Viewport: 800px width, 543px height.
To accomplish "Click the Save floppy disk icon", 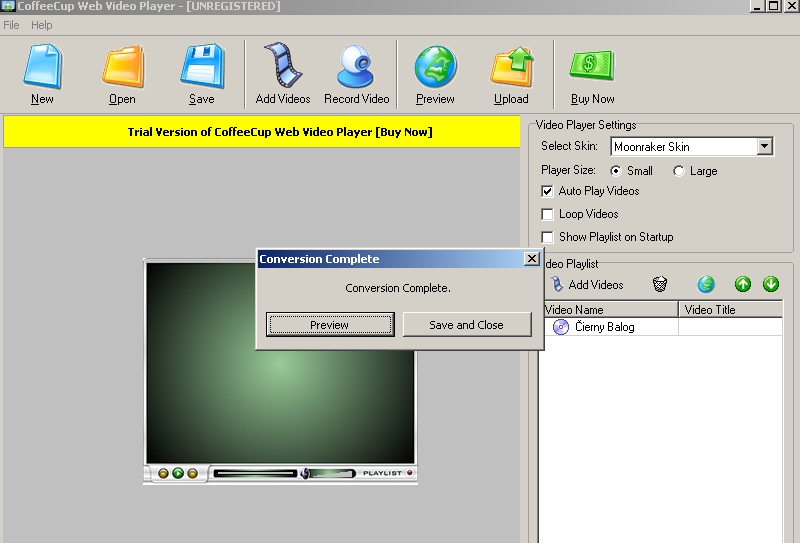I will coord(202,66).
